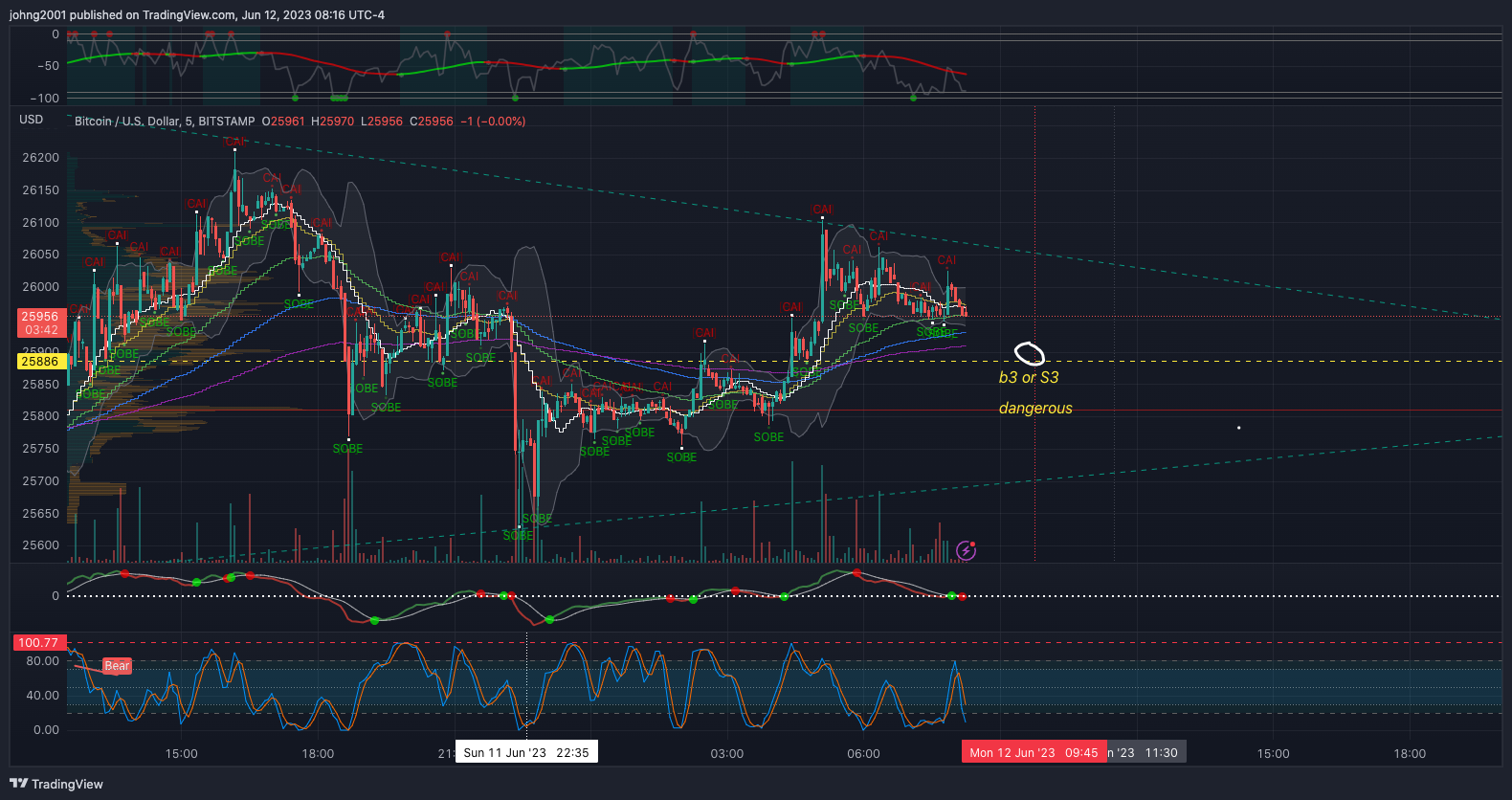Viewport: 1512px width, 800px height.
Task: Click the L25956 low value
Action: click(381, 122)
